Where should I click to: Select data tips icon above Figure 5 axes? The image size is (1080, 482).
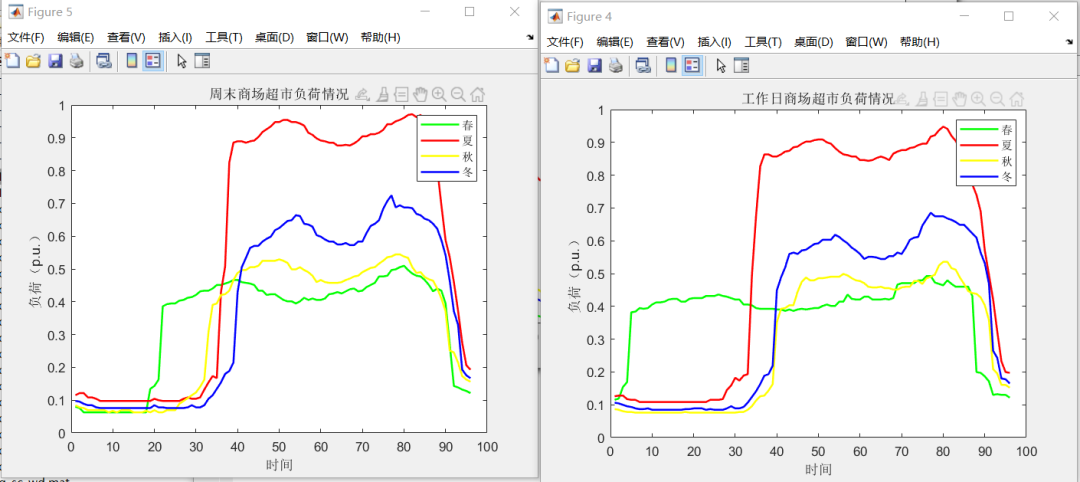(402, 94)
